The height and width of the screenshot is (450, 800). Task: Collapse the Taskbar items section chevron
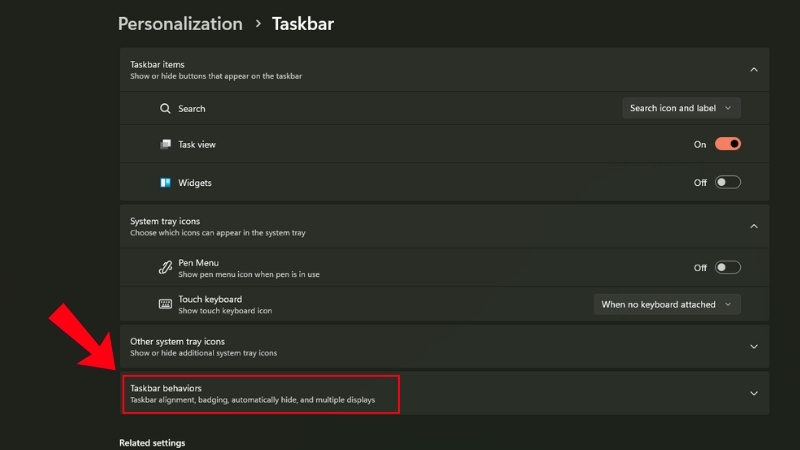point(754,69)
